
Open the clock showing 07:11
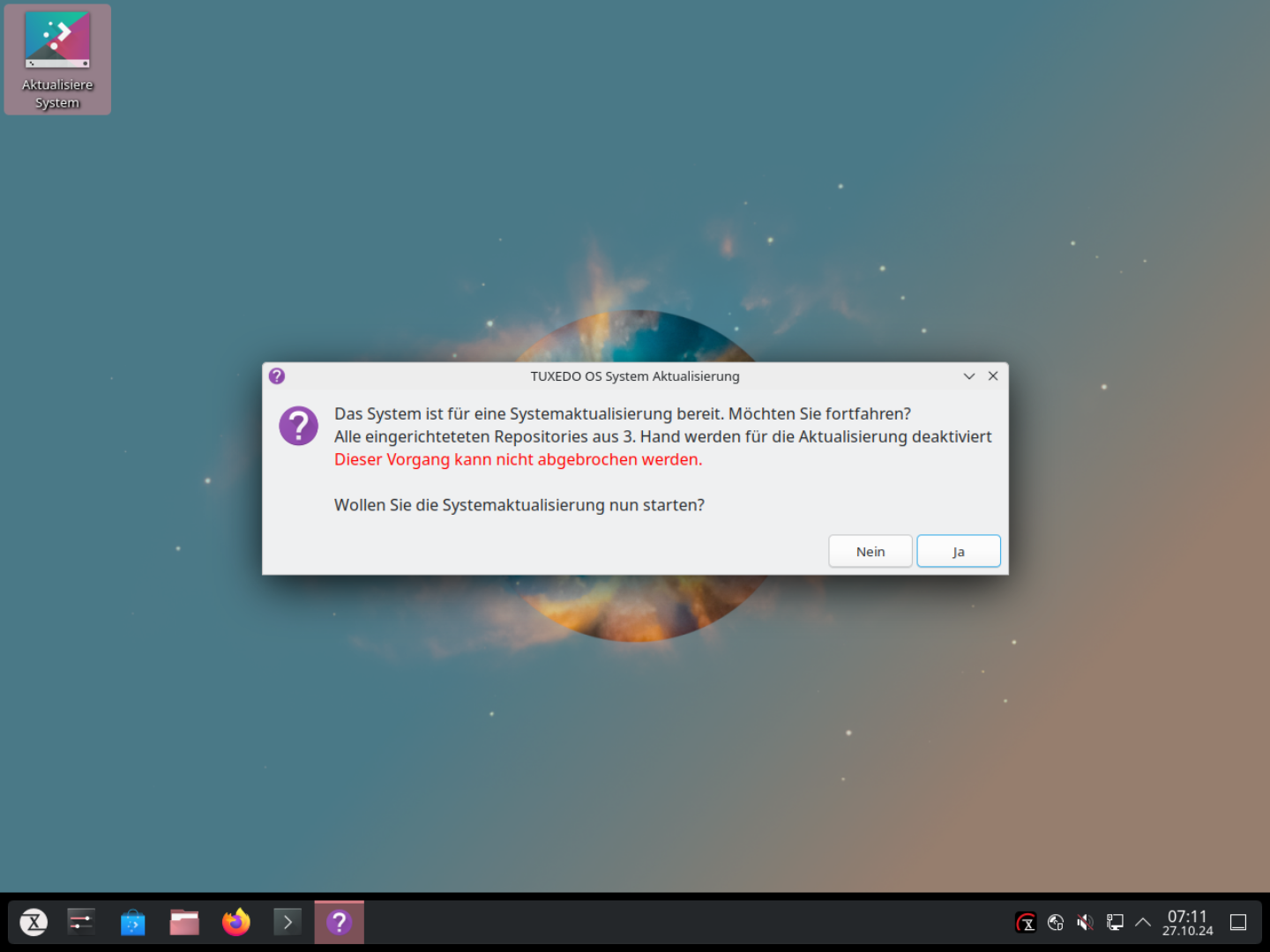pos(1187,922)
